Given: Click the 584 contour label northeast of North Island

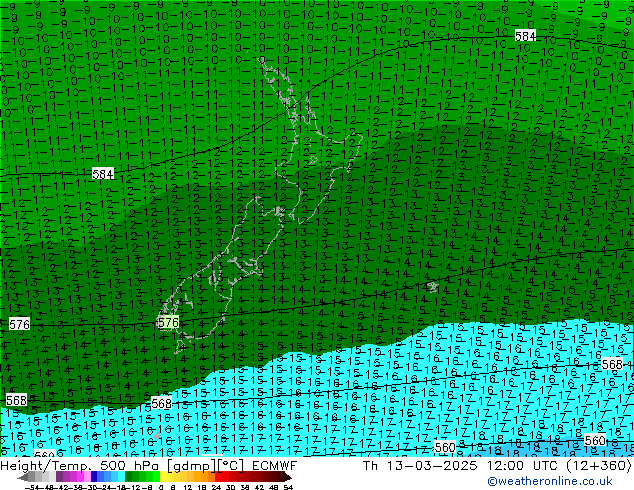Looking at the screenshot, I should [x=525, y=36].
